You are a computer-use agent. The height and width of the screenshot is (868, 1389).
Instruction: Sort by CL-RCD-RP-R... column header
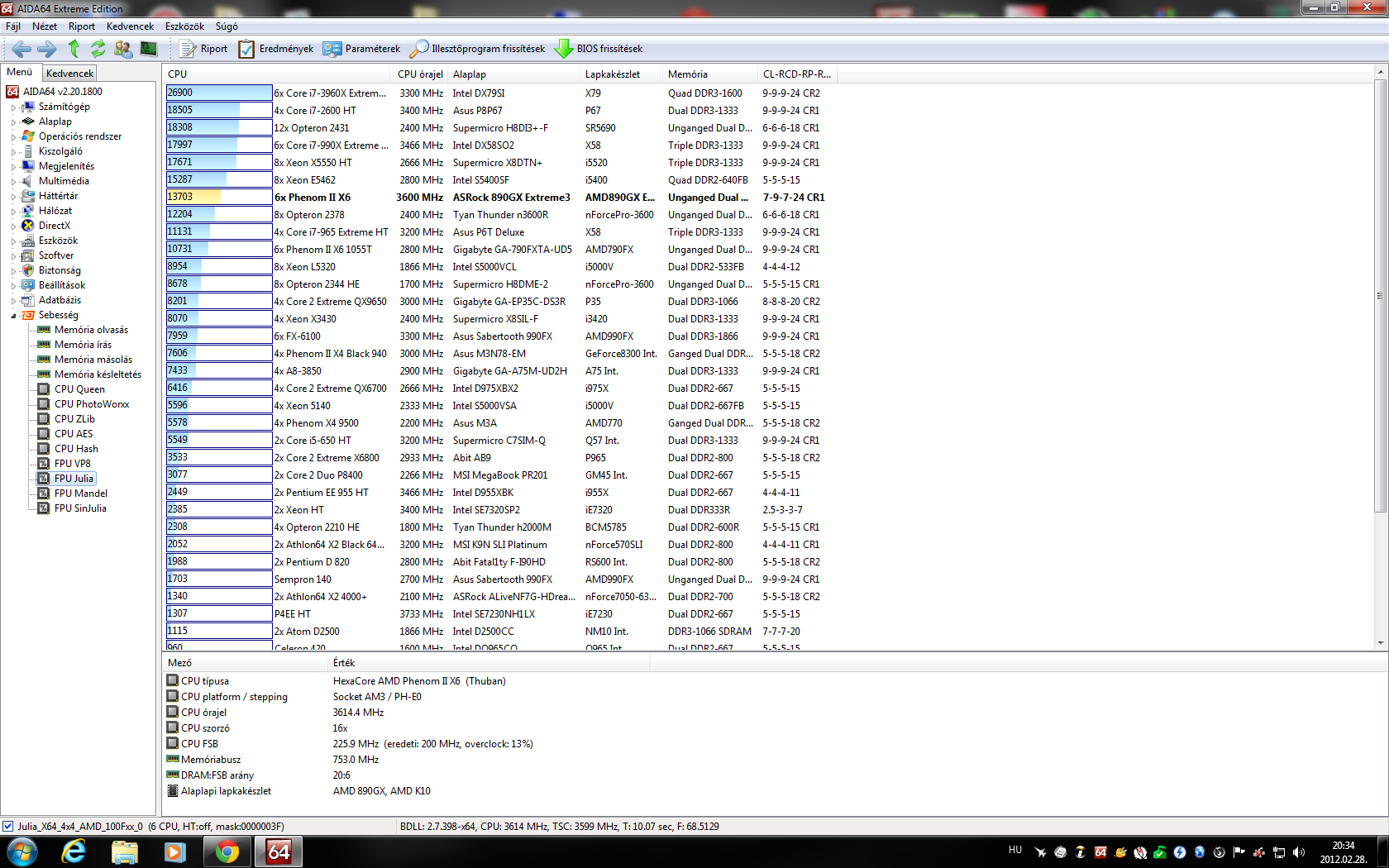tap(797, 74)
